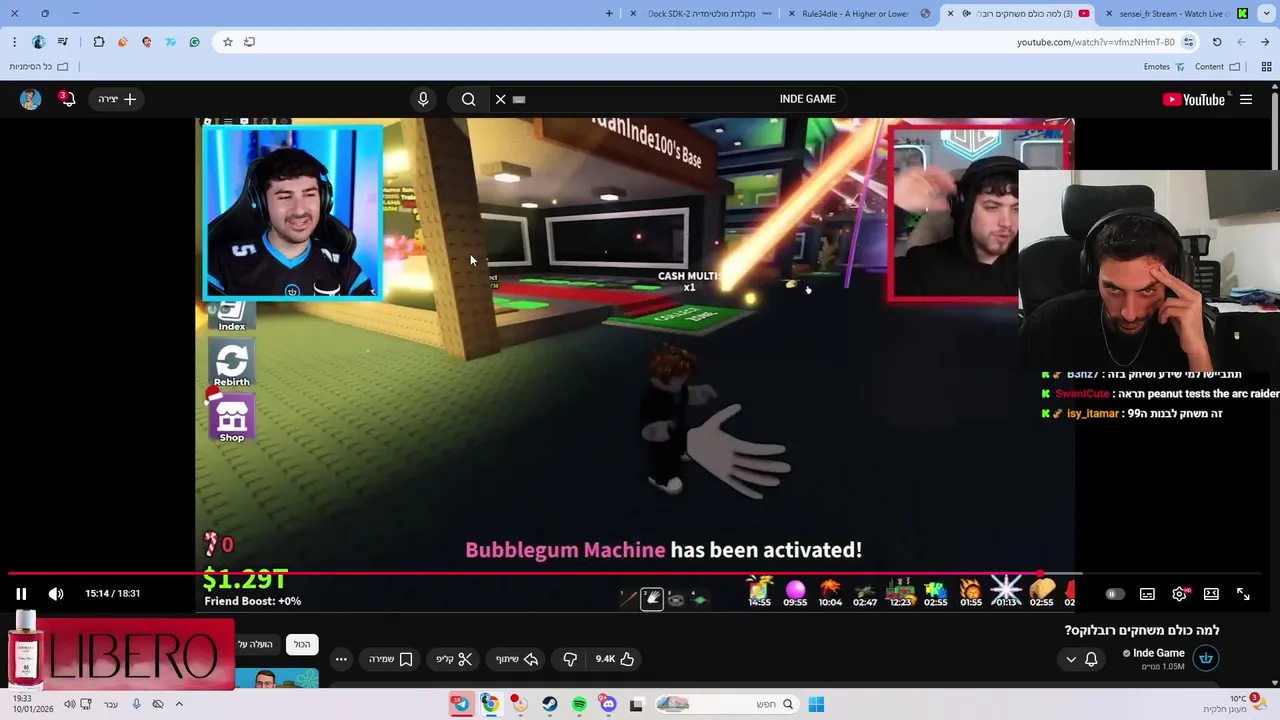Expand the system tray hidden icons chevron

[x=179, y=704]
